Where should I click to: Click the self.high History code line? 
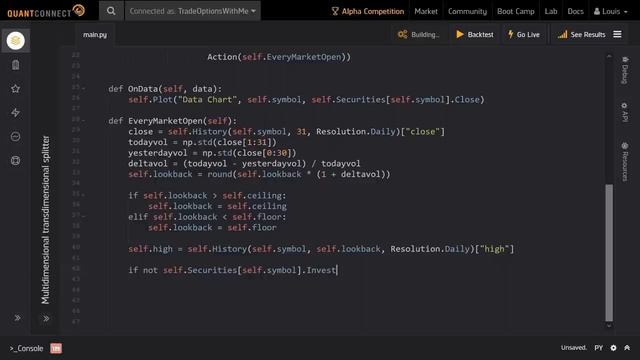coord(321,249)
